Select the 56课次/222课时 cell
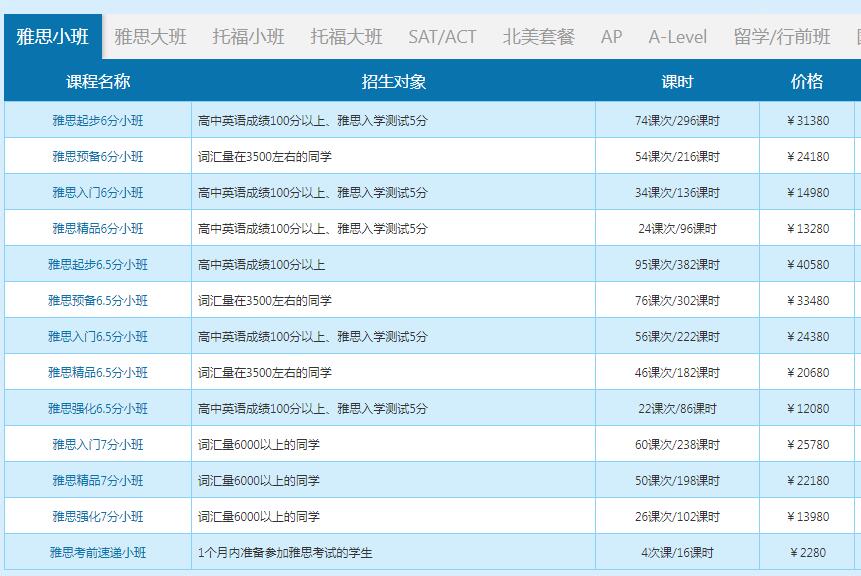The width and height of the screenshot is (861, 576). (677, 336)
